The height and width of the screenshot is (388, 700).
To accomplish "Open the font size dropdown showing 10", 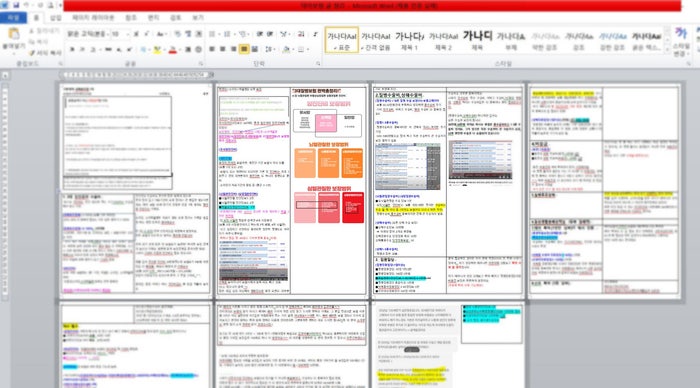I will 120,34.
